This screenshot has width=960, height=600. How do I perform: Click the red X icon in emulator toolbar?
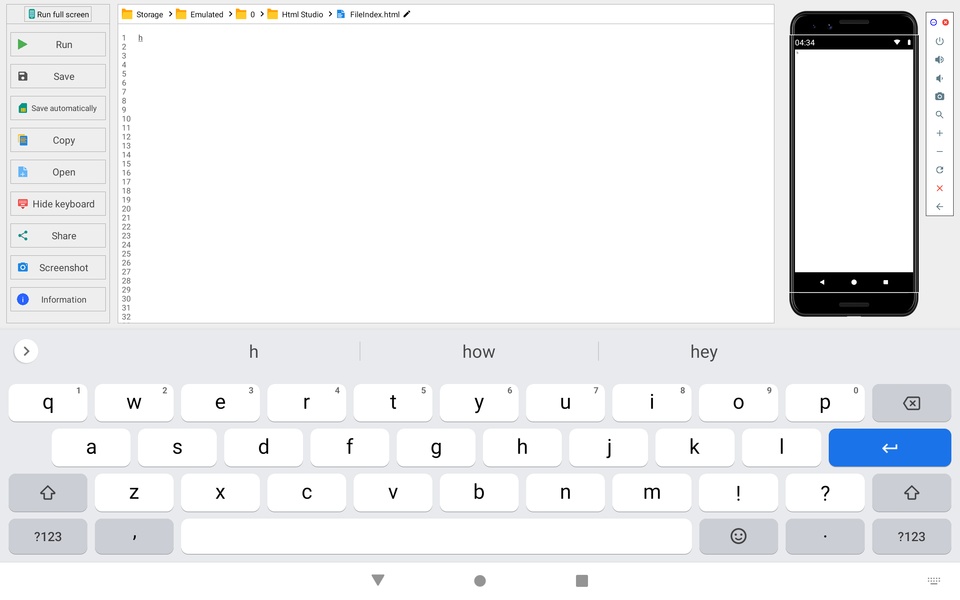click(x=939, y=188)
